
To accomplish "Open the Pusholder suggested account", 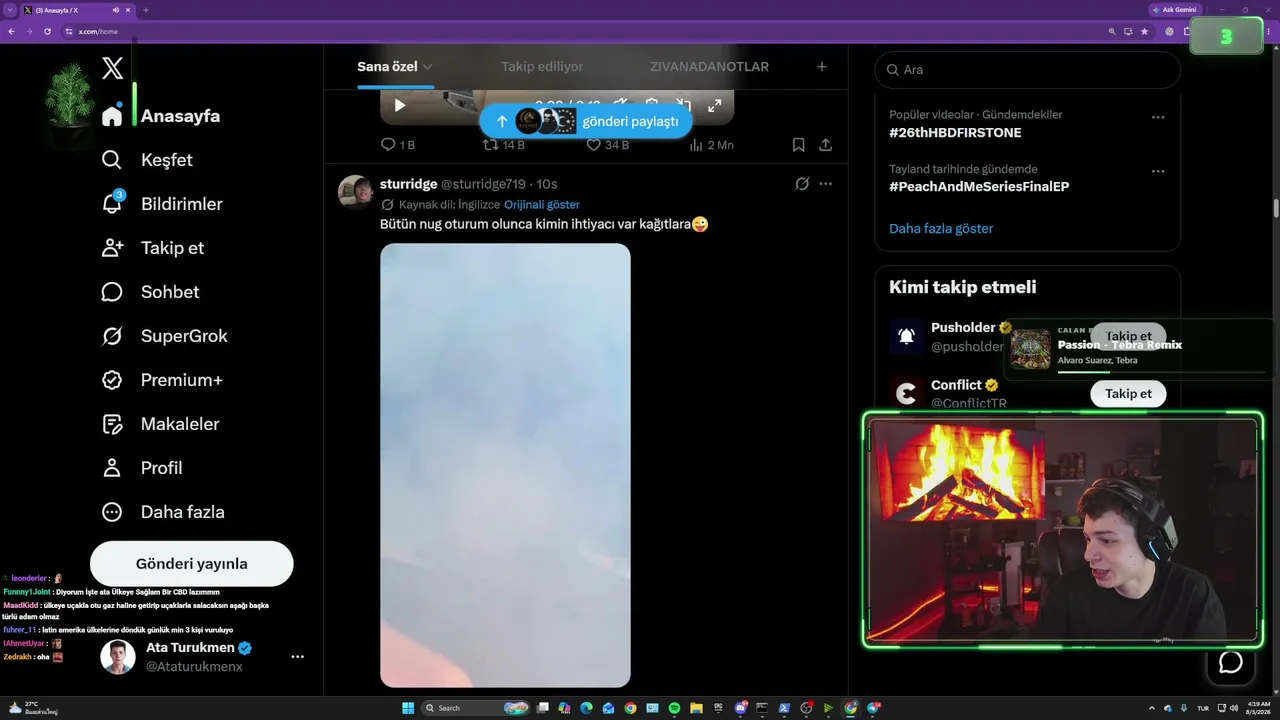I will point(963,328).
